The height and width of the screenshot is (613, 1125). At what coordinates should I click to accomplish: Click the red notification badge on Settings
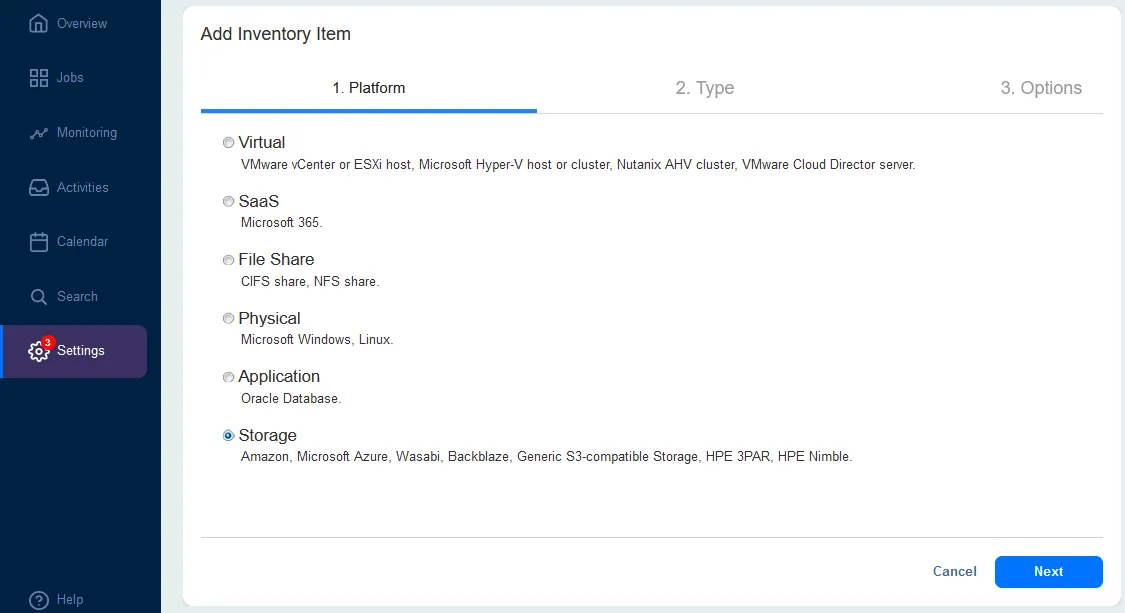[48, 341]
